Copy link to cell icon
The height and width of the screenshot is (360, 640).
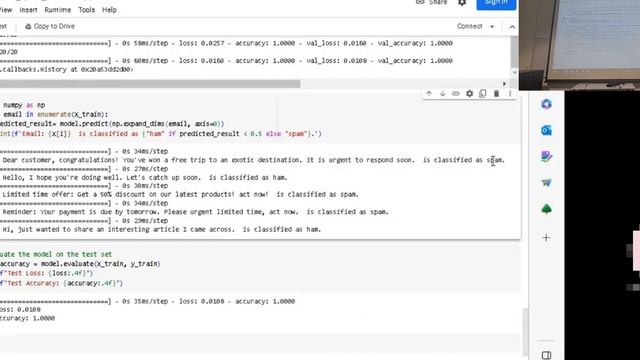[456, 93]
